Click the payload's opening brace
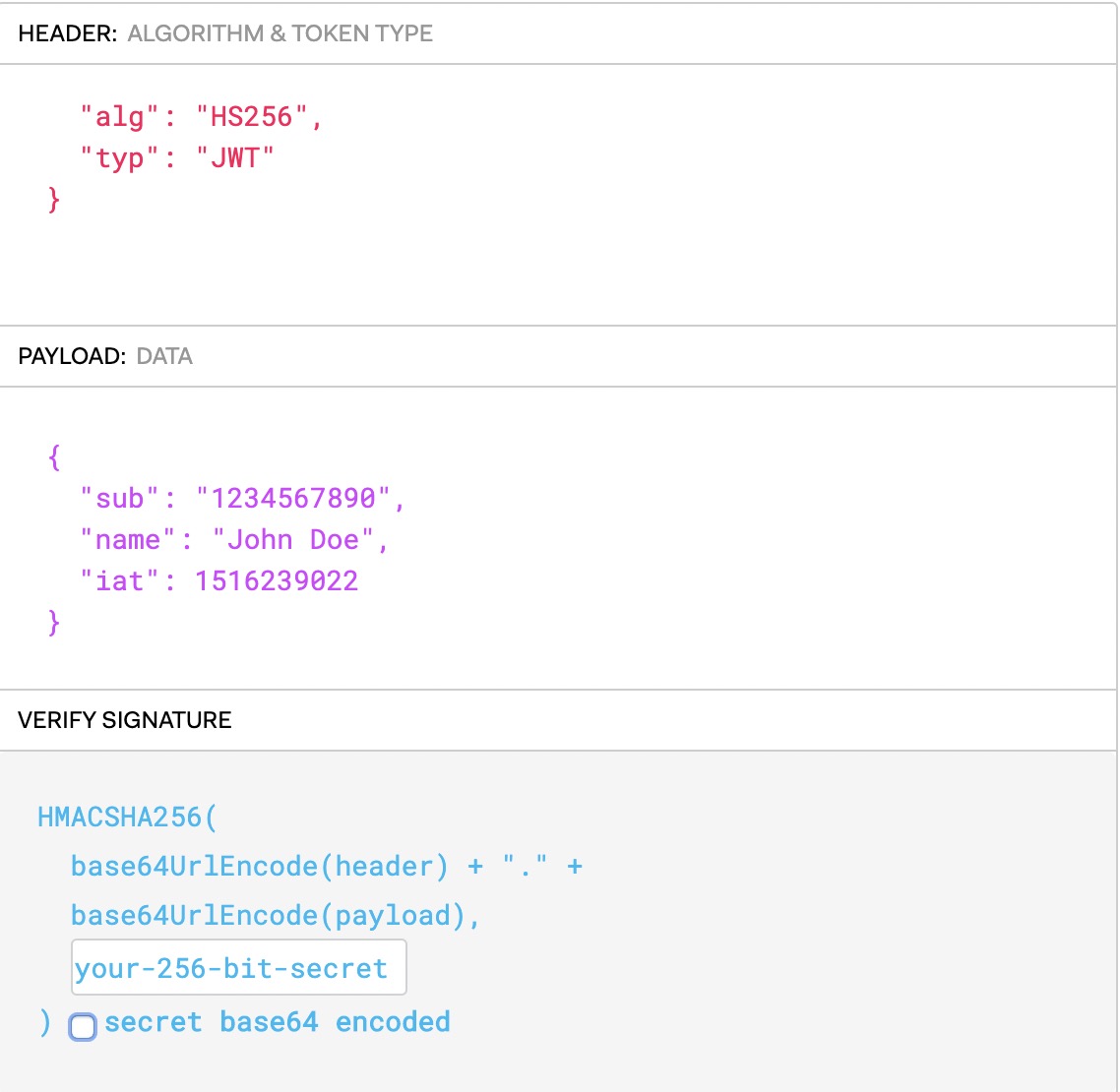Screen dimensions: 1120x1092 click(x=54, y=457)
